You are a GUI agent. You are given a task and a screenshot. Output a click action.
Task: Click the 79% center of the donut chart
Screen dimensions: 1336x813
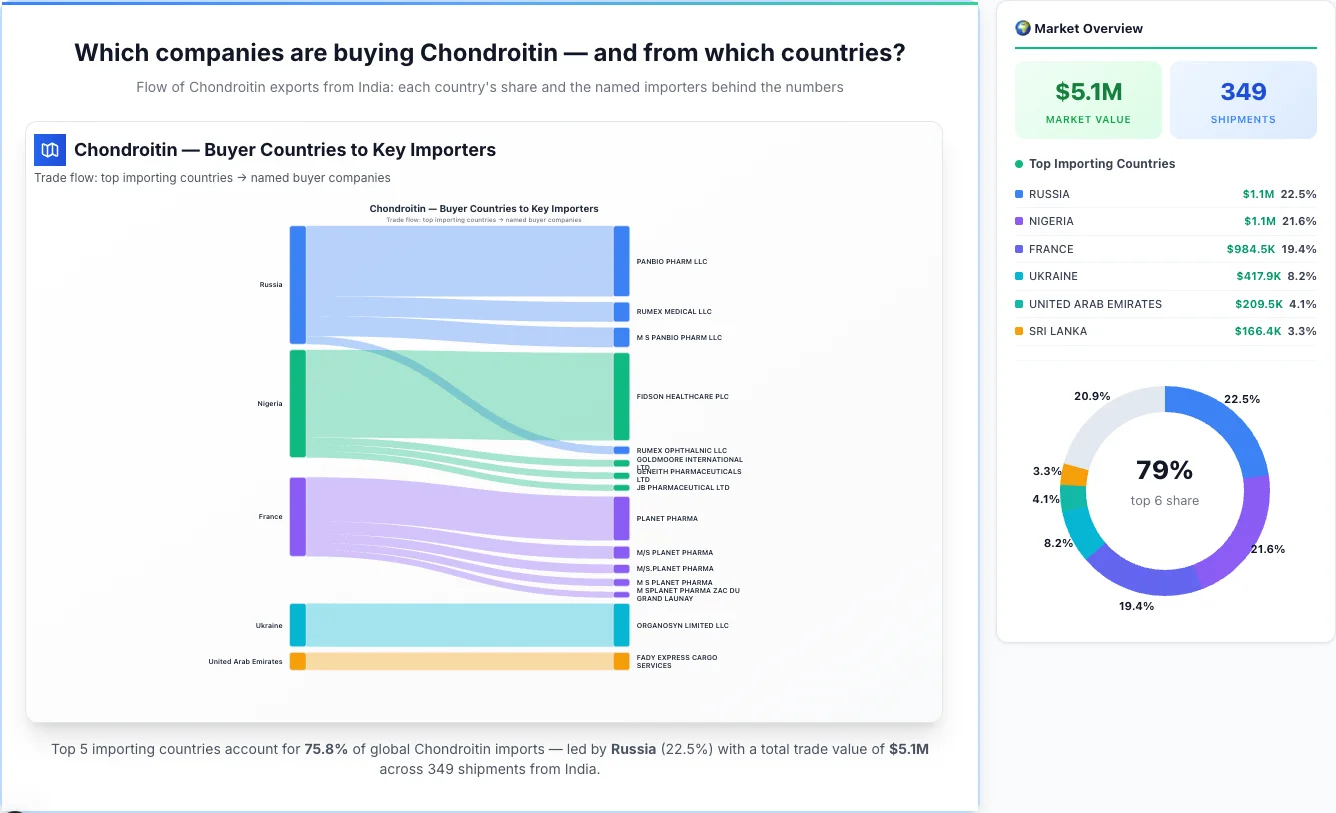click(1164, 469)
